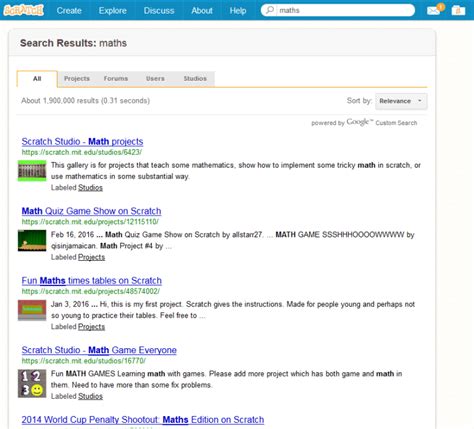
Task: Click the Math projects studio thumbnail
Action: pyautogui.click(x=32, y=171)
